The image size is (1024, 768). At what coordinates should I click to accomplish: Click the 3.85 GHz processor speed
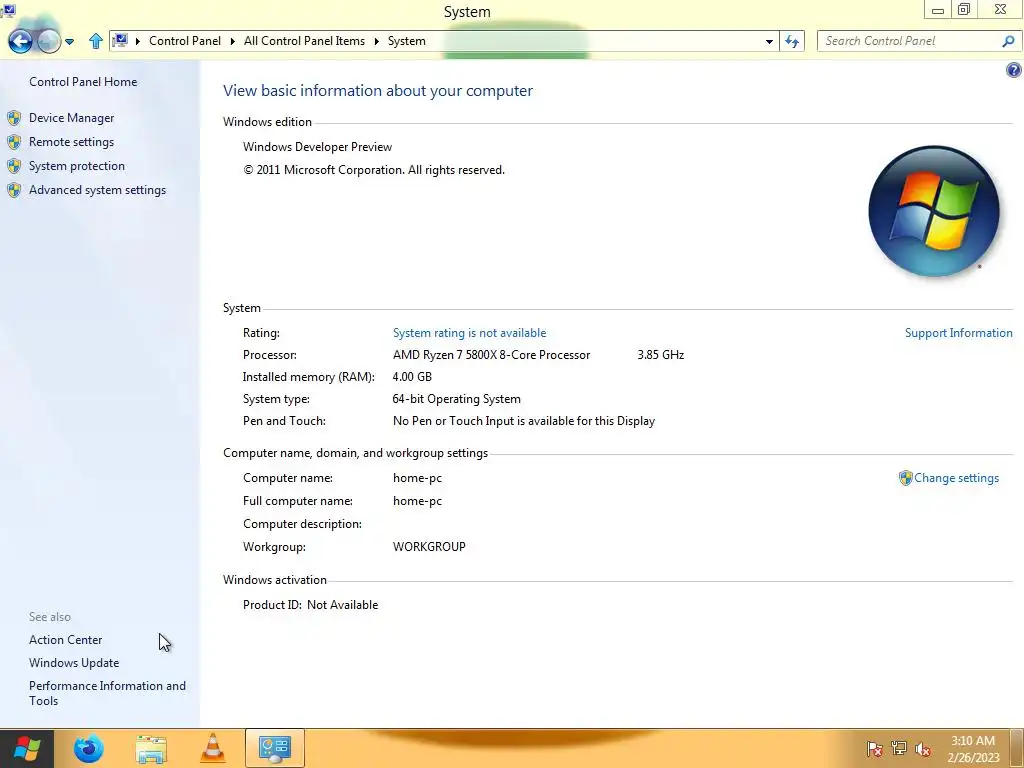click(660, 355)
